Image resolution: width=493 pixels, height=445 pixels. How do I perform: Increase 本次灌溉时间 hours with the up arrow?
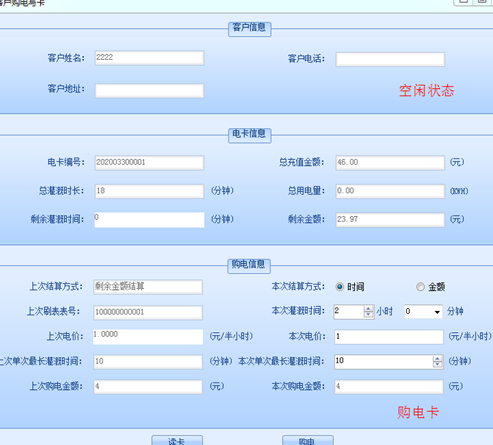pyautogui.click(x=368, y=309)
